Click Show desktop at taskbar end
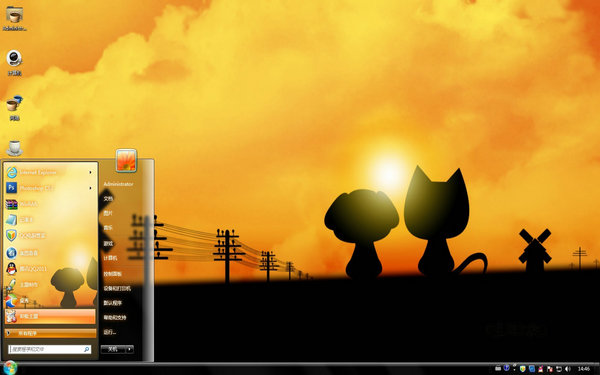 (x=597, y=369)
